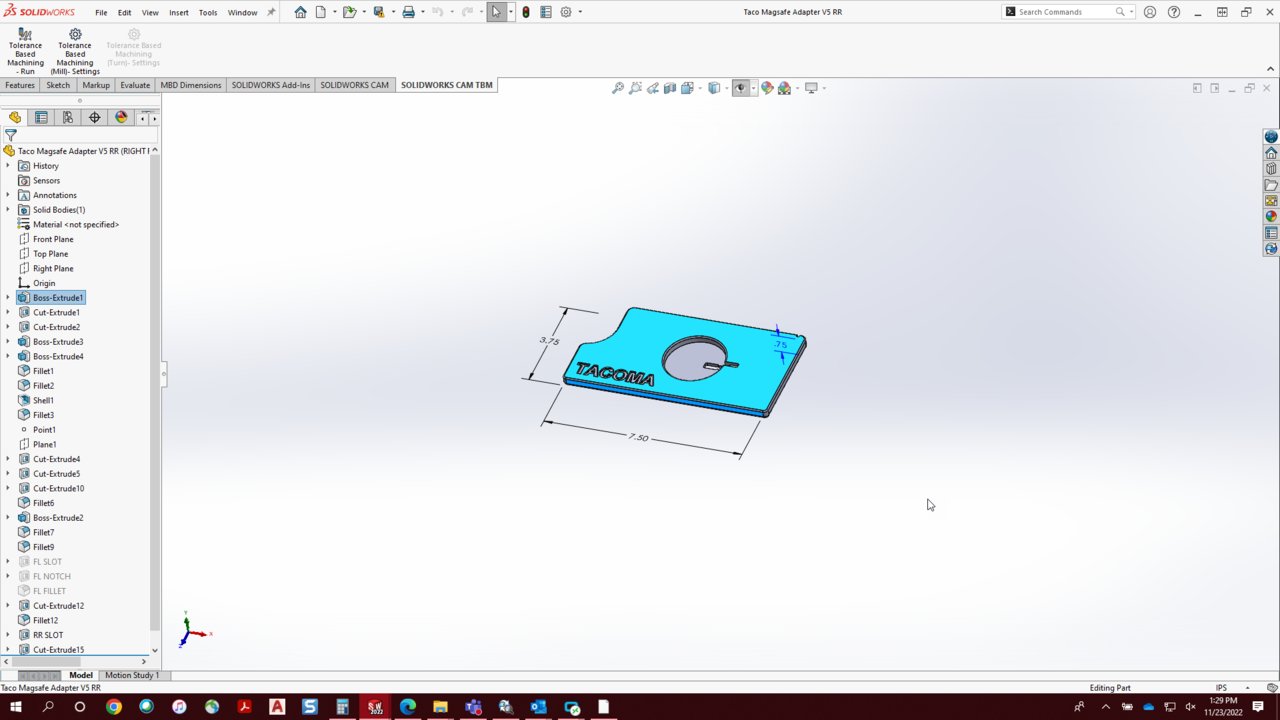Save the document
Viewport: 1280px width, 720px height.
pos(379,12)
